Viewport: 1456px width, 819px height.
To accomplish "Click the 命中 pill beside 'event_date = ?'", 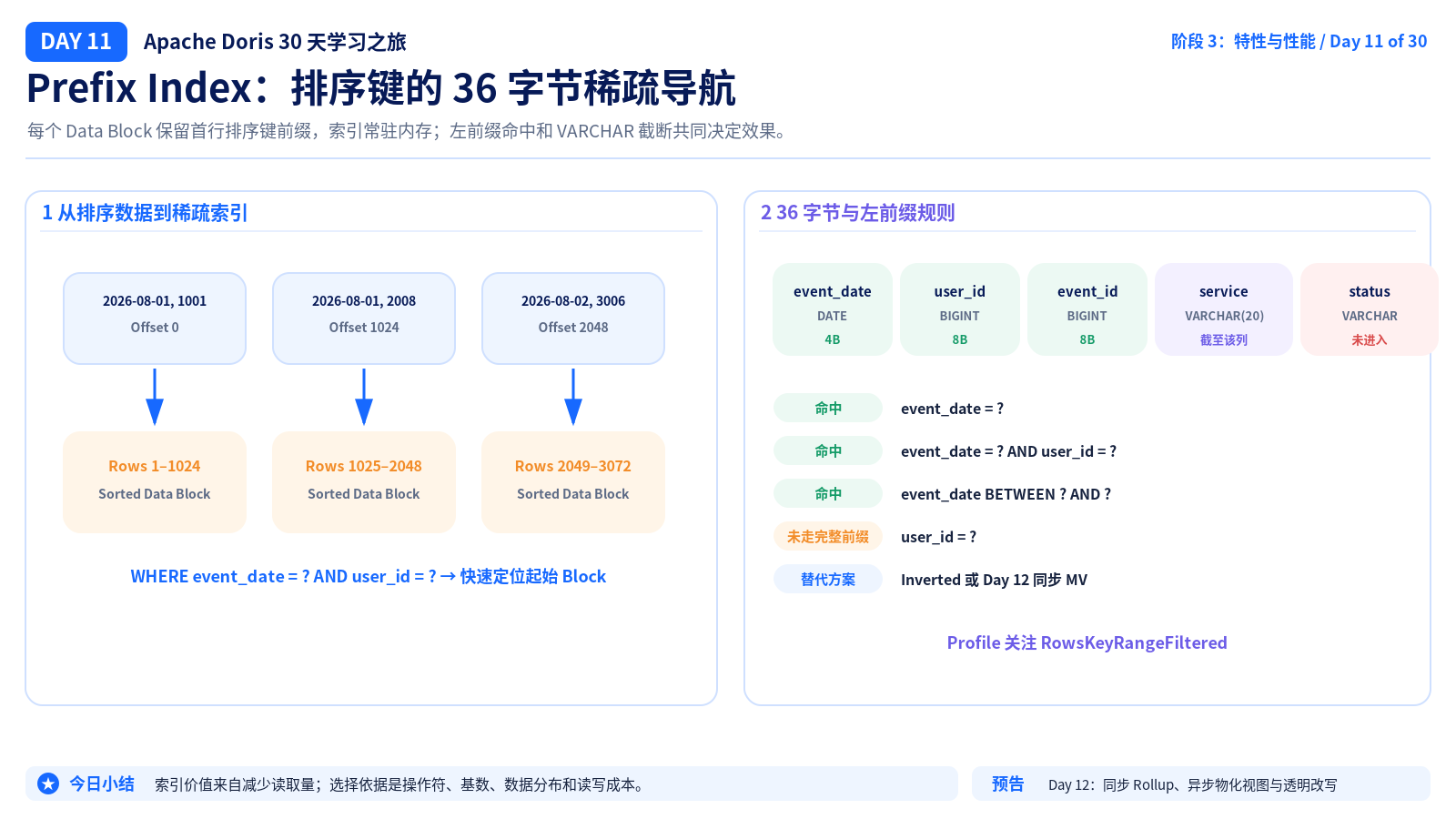I will click(828, 409).
